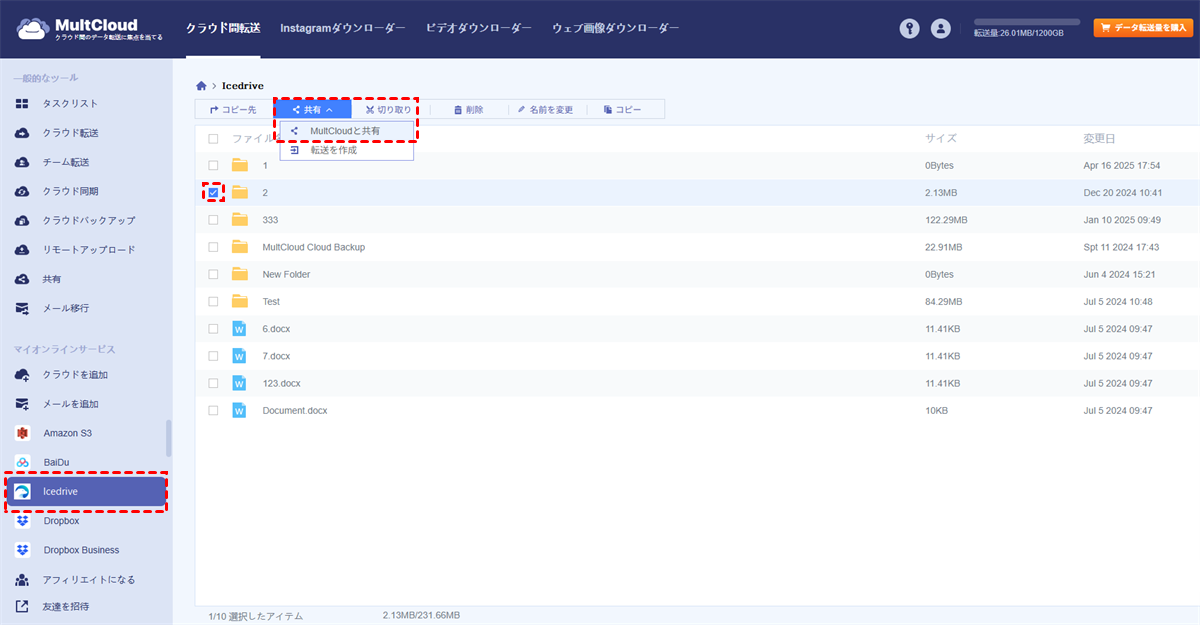Screen dimensions: 1200x625
Task: Click the data transfer usage bar
Action: (1026, 21)
